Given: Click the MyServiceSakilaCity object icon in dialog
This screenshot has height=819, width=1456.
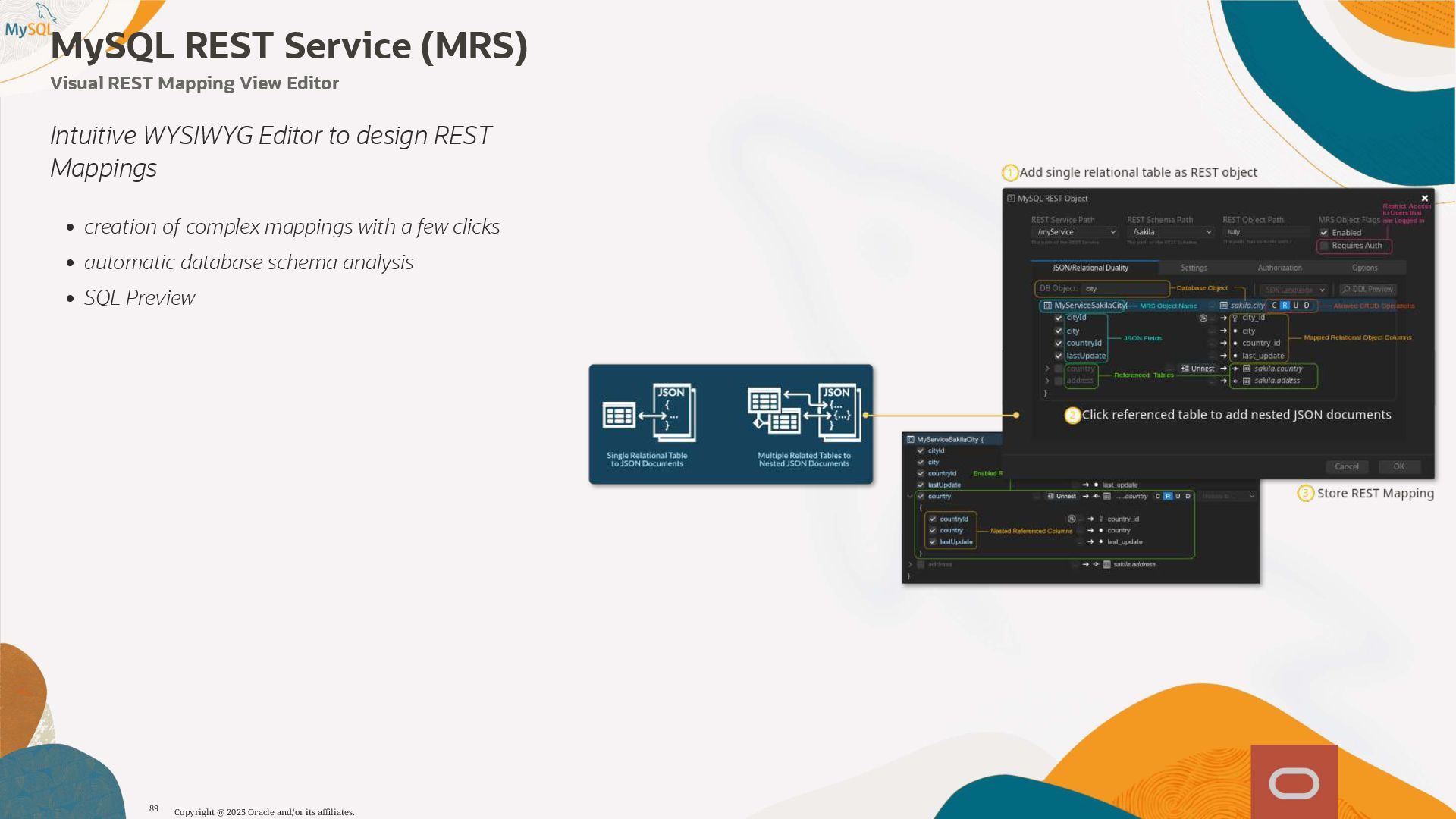Looking at the screenshot, I should pos(1047,306).
